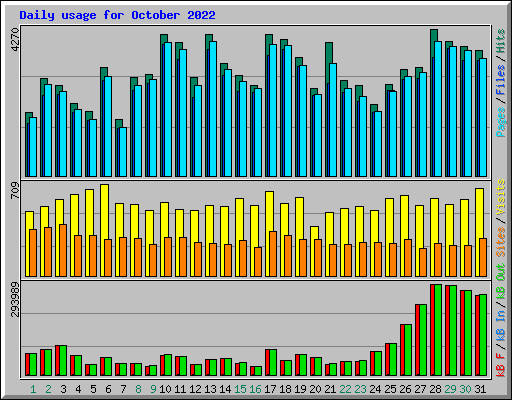
Task: Click day 28 on the x-axis
Action: [435, 389]
